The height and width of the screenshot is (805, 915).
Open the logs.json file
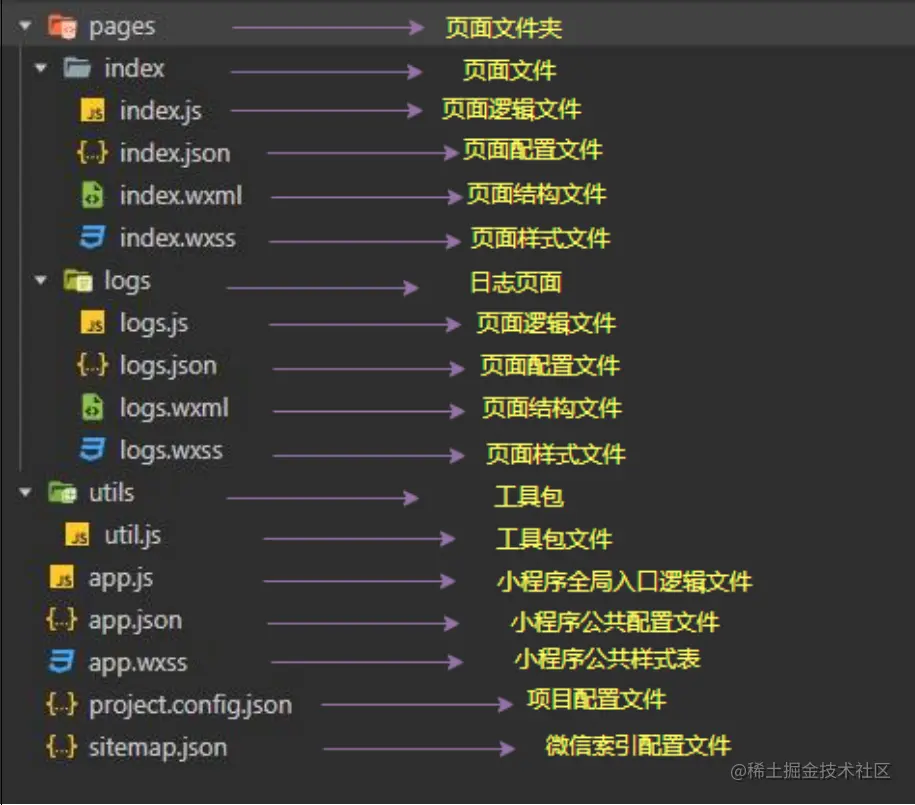coord(169,366)
